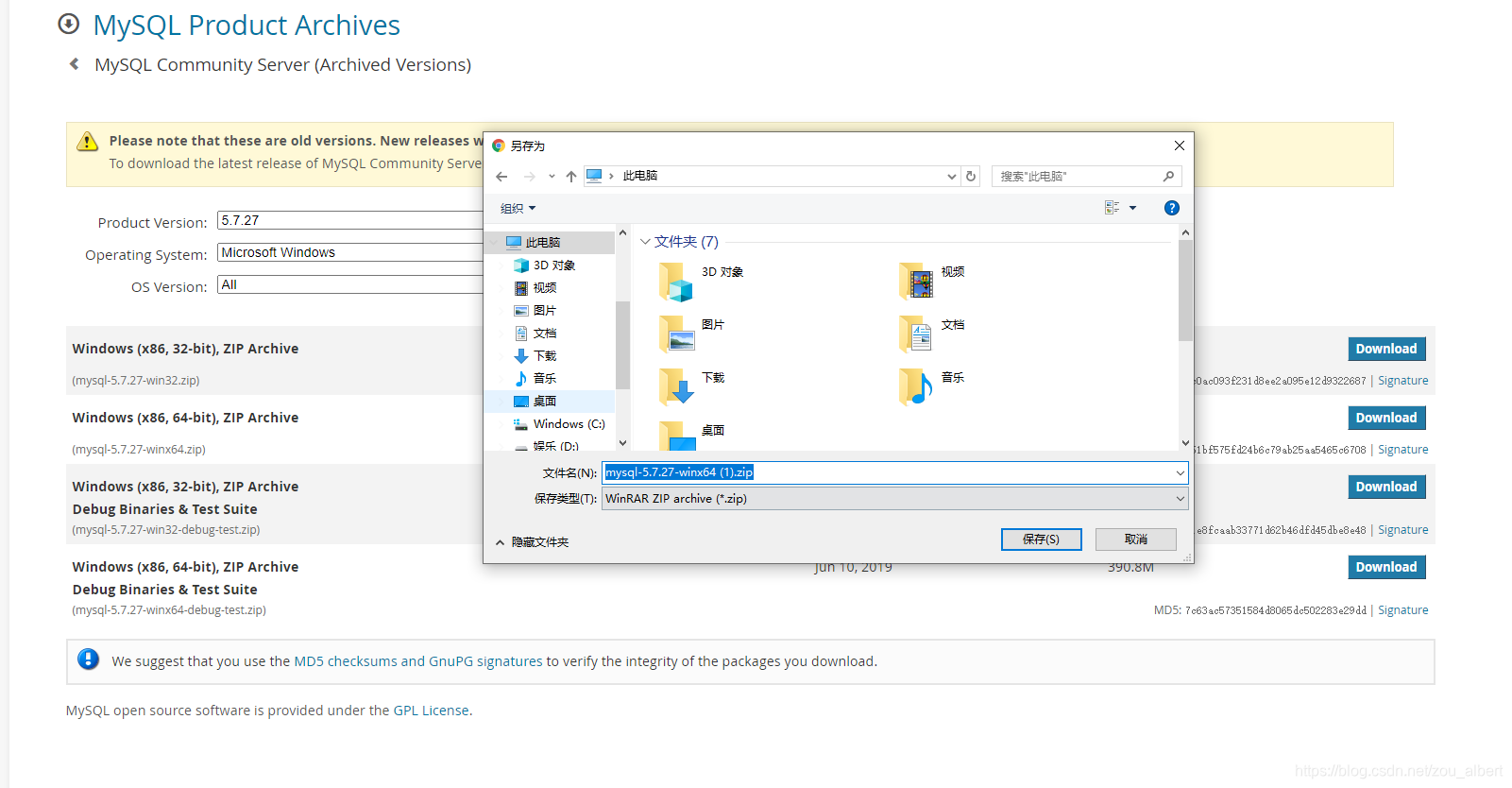Open the 3D 对象 folder icon

pyautogui.click(x=676, y=282)
